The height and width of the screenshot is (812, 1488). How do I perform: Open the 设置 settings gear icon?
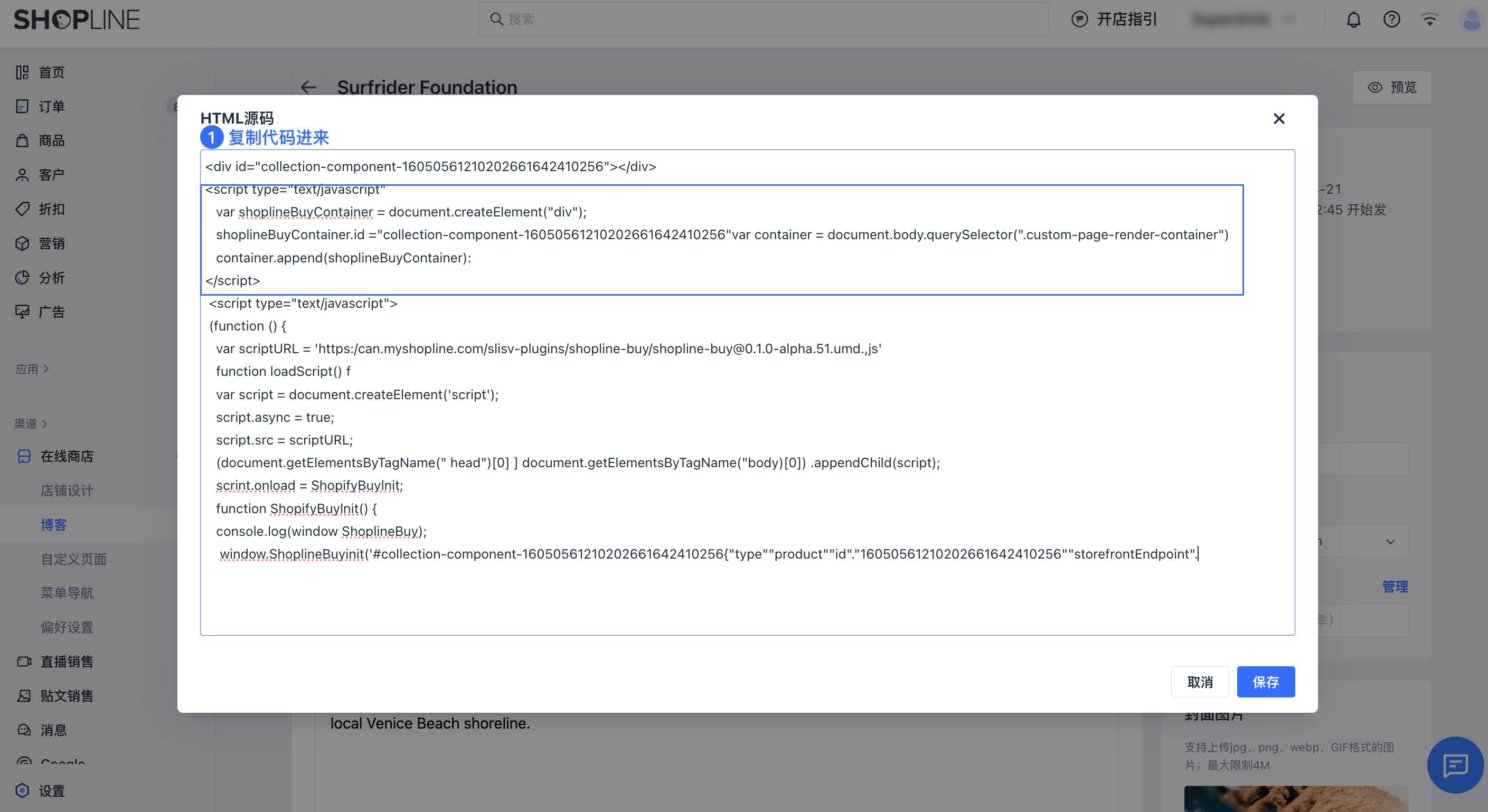coord(22,791)
